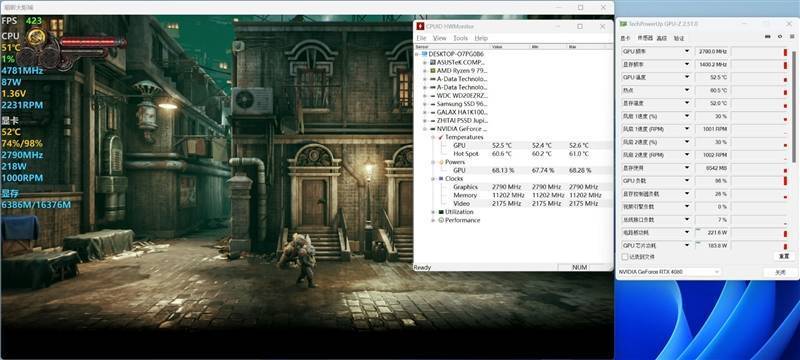Open the GPU 负载 sensor dropdown
This screenshot has height=360, width=800.
point(687,181)
